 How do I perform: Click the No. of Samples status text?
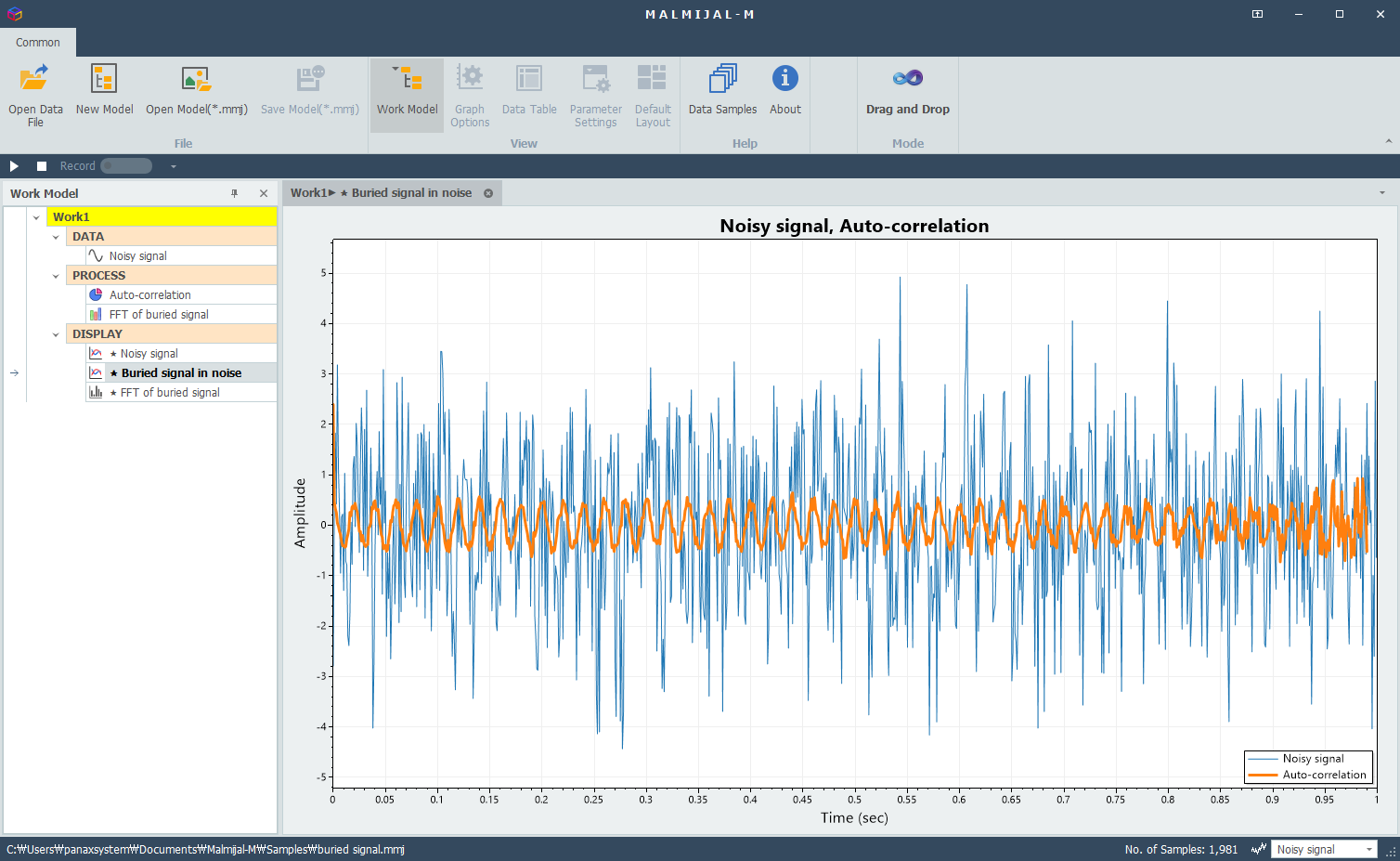pos(1181,849)
